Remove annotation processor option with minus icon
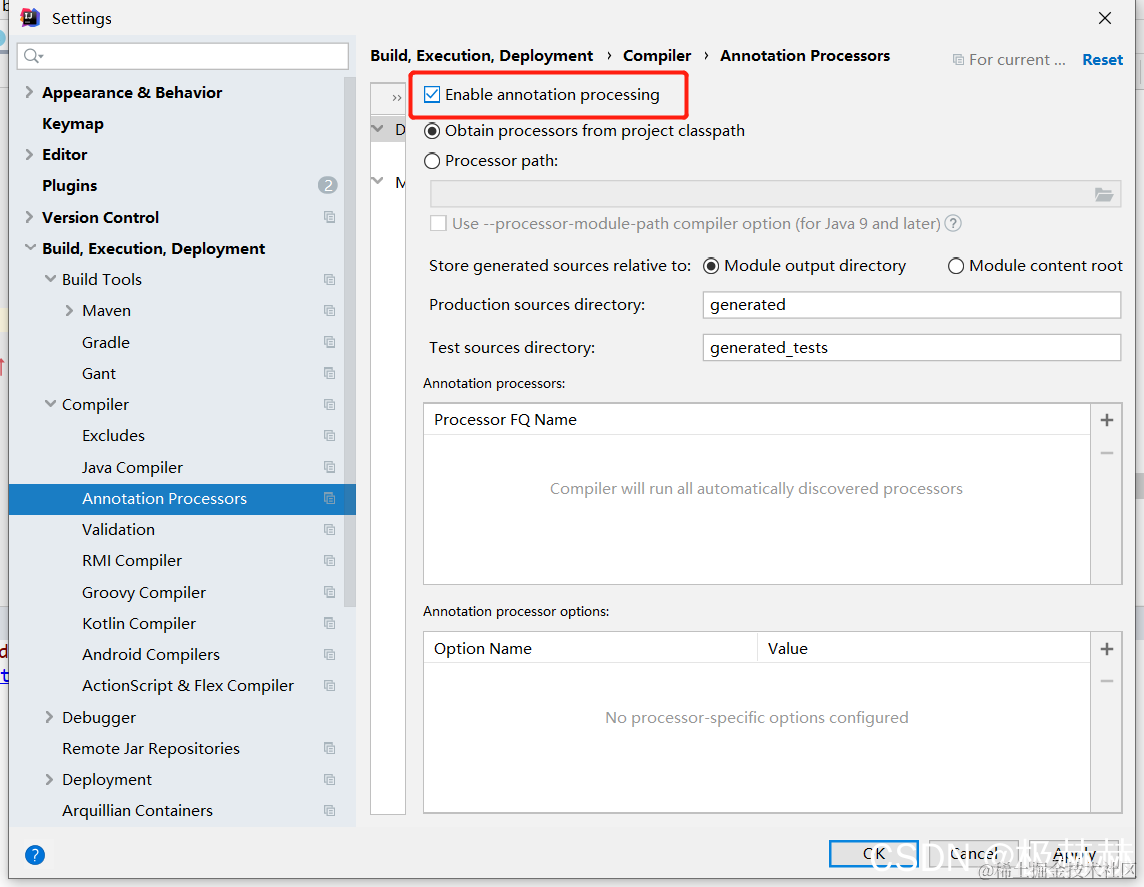1144x887 pixels. (1107, 681)
